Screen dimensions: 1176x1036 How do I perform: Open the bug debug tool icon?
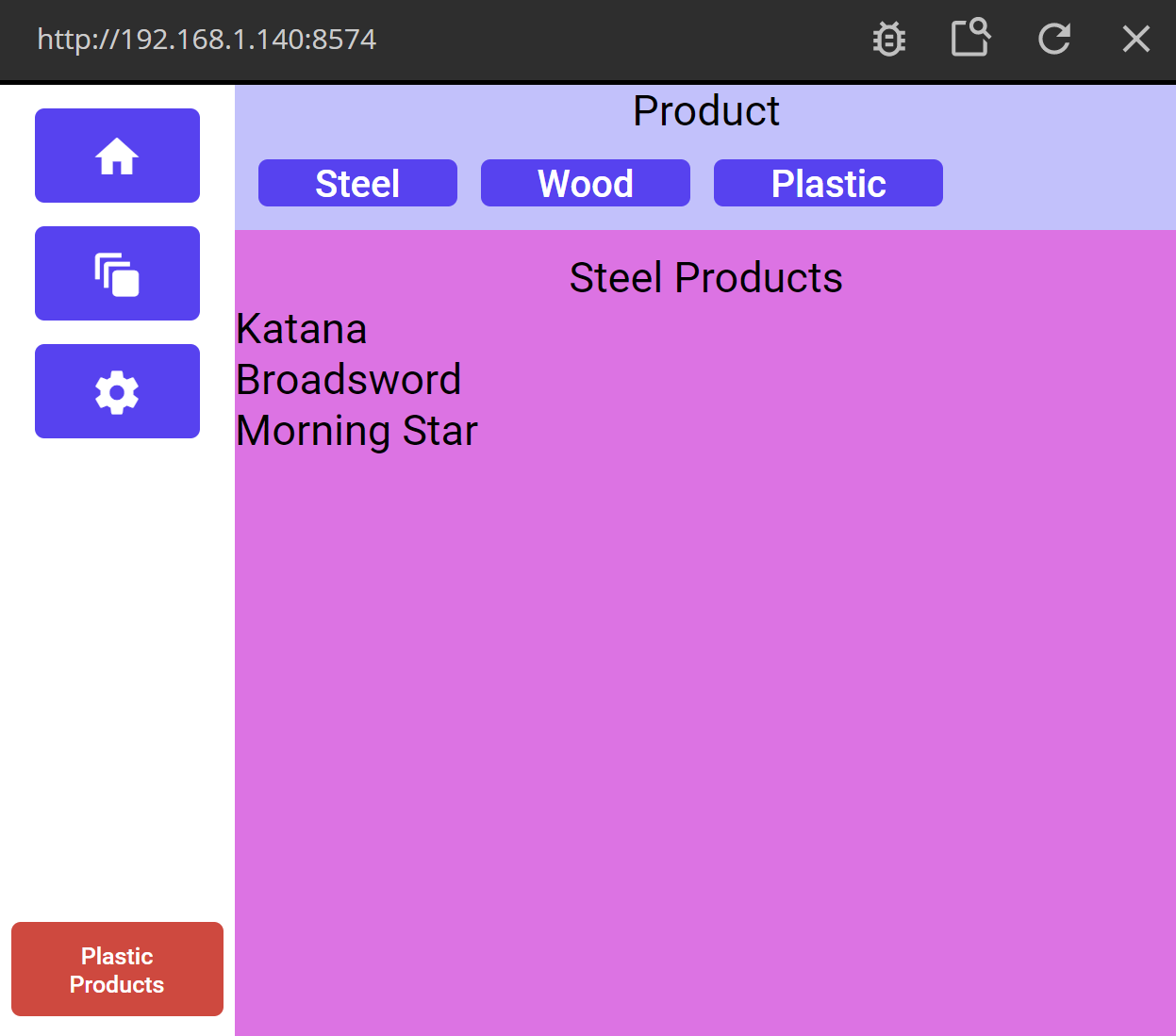click(x=888, y=40)
